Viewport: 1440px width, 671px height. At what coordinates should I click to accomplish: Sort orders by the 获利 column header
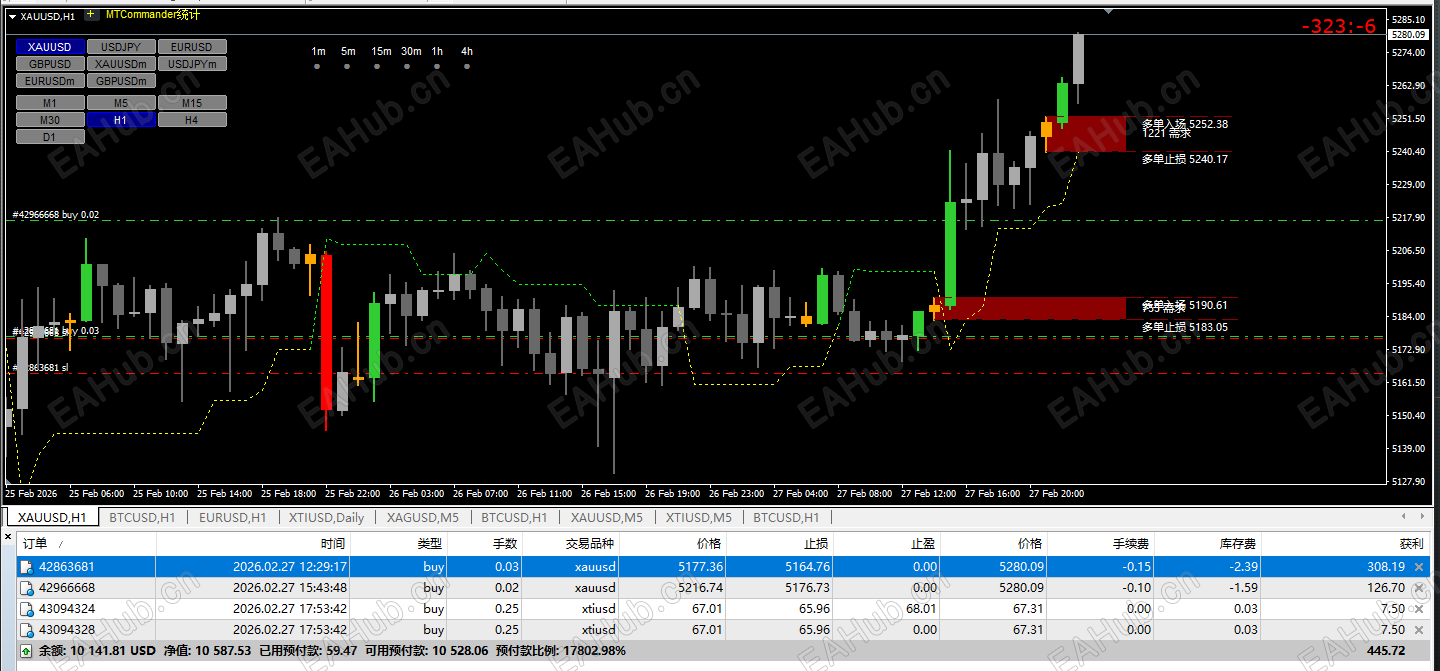(x=1345, y=543)
